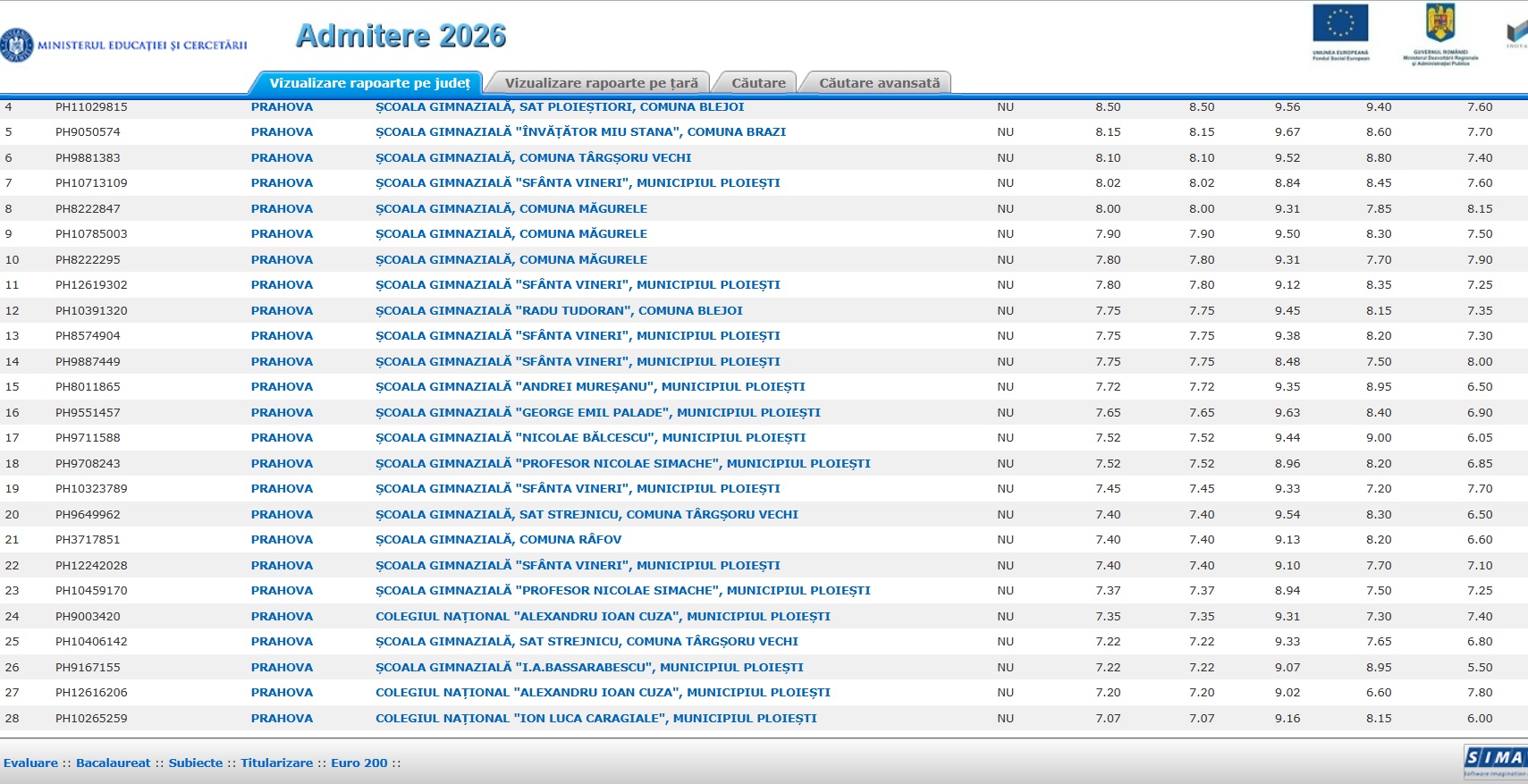
Task: Open the Bacalaureat footer link
Action: pos(114,763)
